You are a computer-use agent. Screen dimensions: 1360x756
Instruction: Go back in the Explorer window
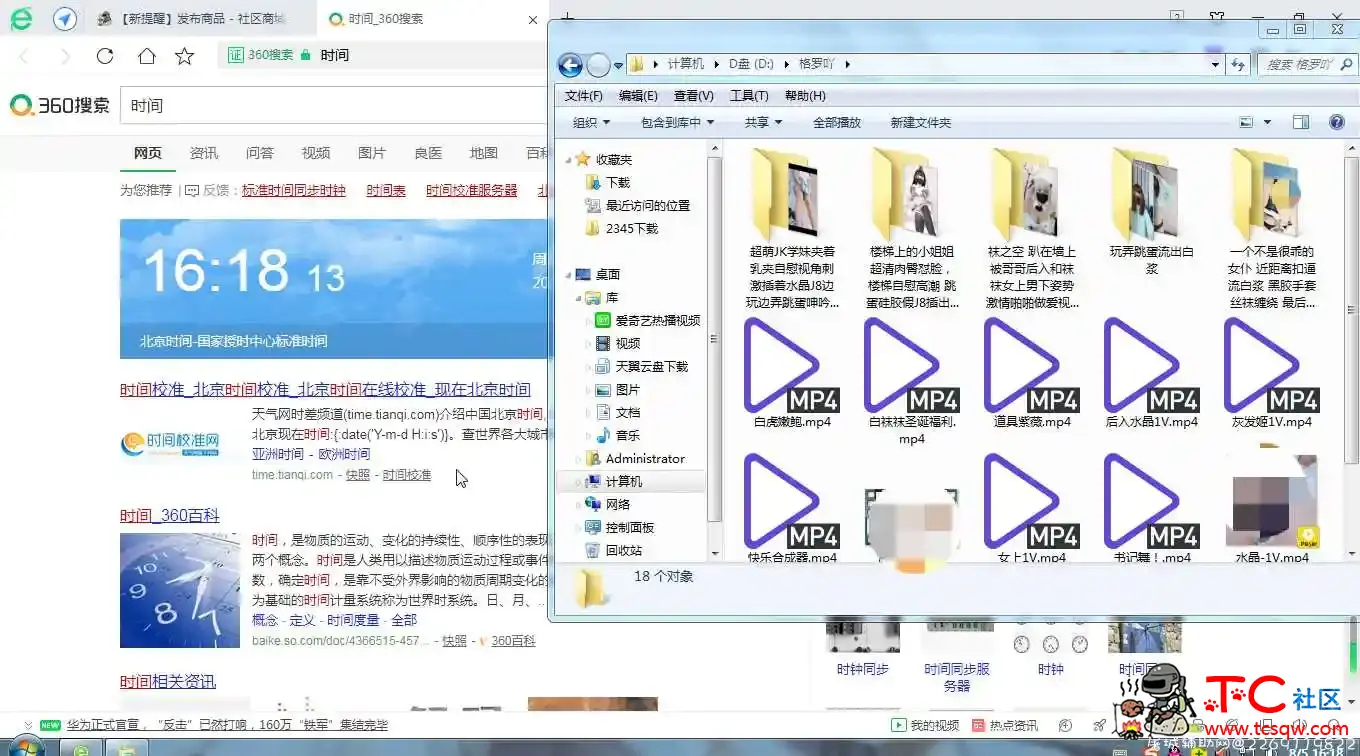(x=570, y=65)
